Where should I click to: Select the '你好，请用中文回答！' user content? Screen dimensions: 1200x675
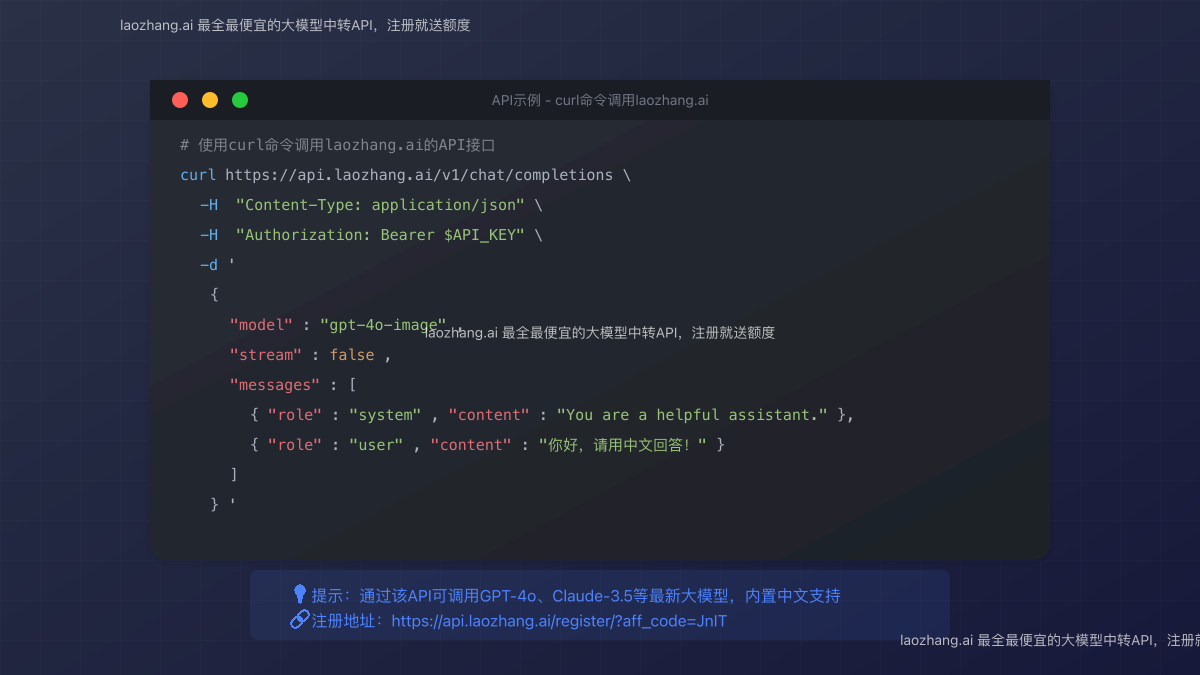point(623,445)
